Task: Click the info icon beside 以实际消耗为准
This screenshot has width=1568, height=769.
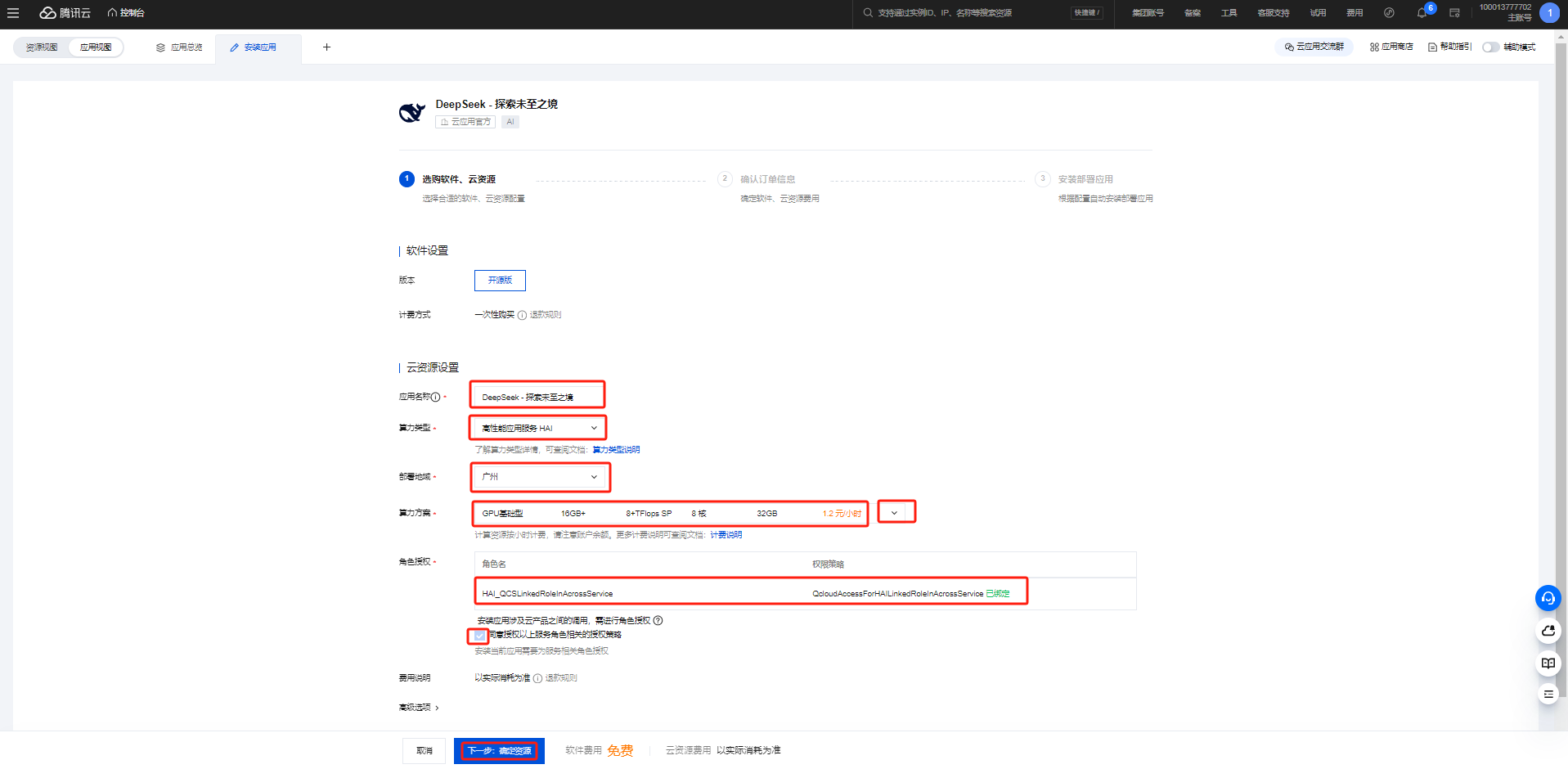Action: [537, 678]
